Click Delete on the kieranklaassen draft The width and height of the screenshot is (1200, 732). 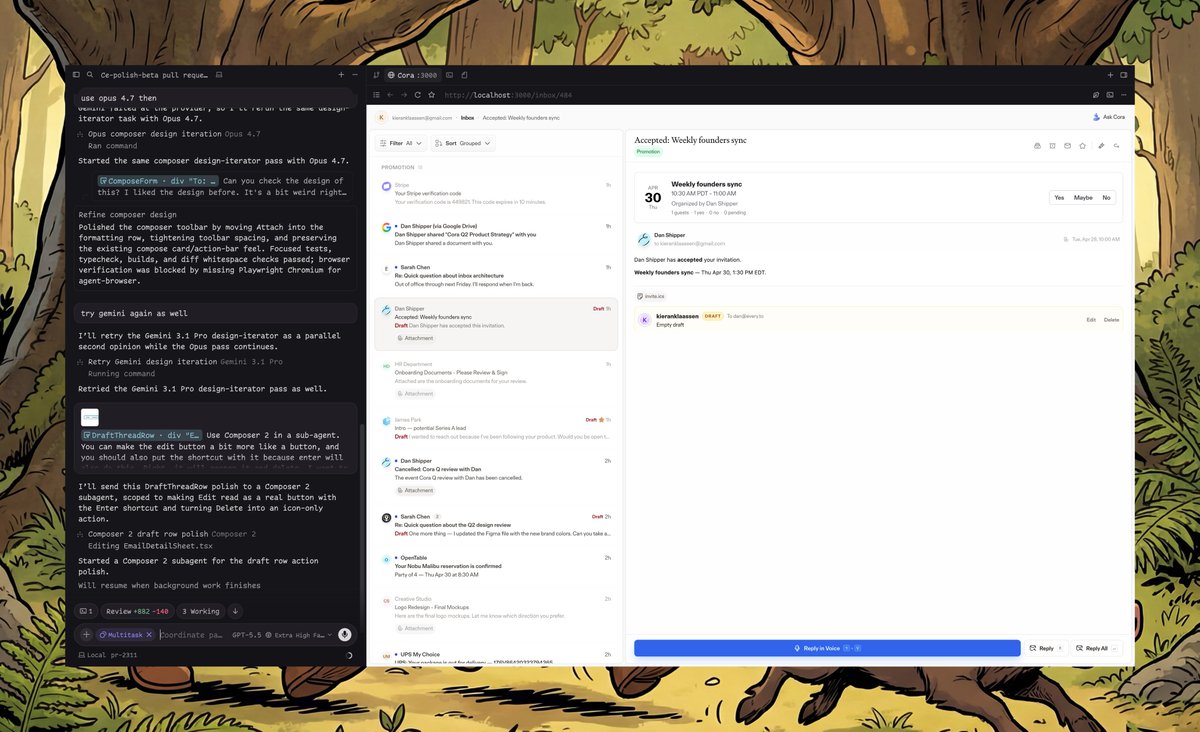(1111, 319)
